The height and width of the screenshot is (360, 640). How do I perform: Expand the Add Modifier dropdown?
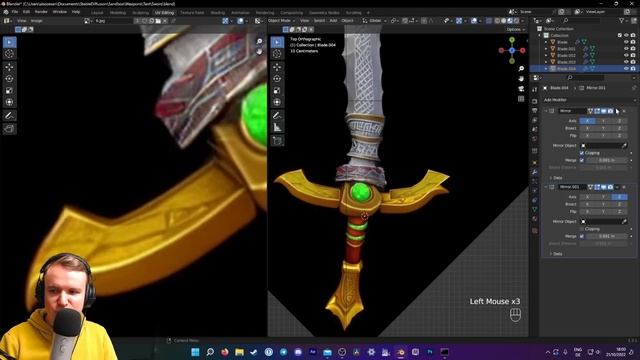point(589,100)
